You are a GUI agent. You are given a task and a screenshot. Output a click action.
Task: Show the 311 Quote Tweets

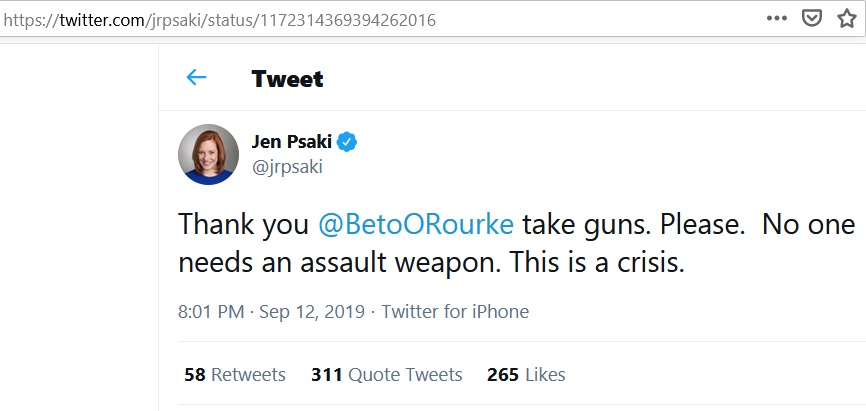coord(386,375)
